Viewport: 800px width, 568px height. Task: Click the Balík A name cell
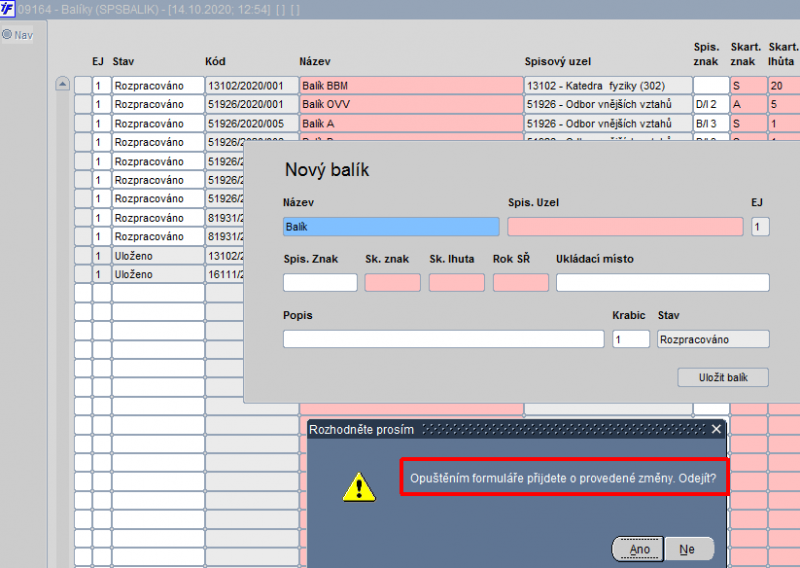411,124
